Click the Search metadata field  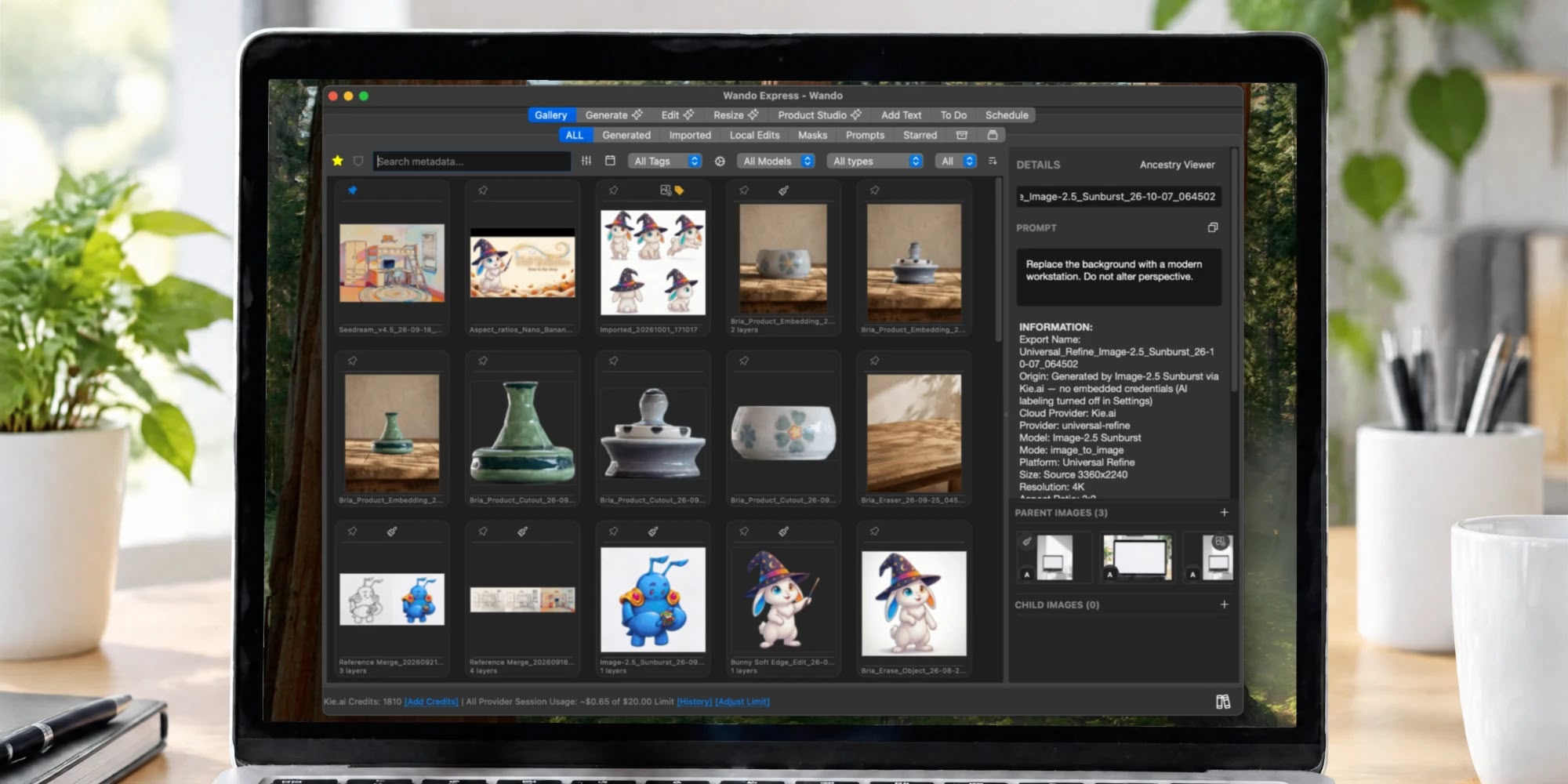point(472,162)
